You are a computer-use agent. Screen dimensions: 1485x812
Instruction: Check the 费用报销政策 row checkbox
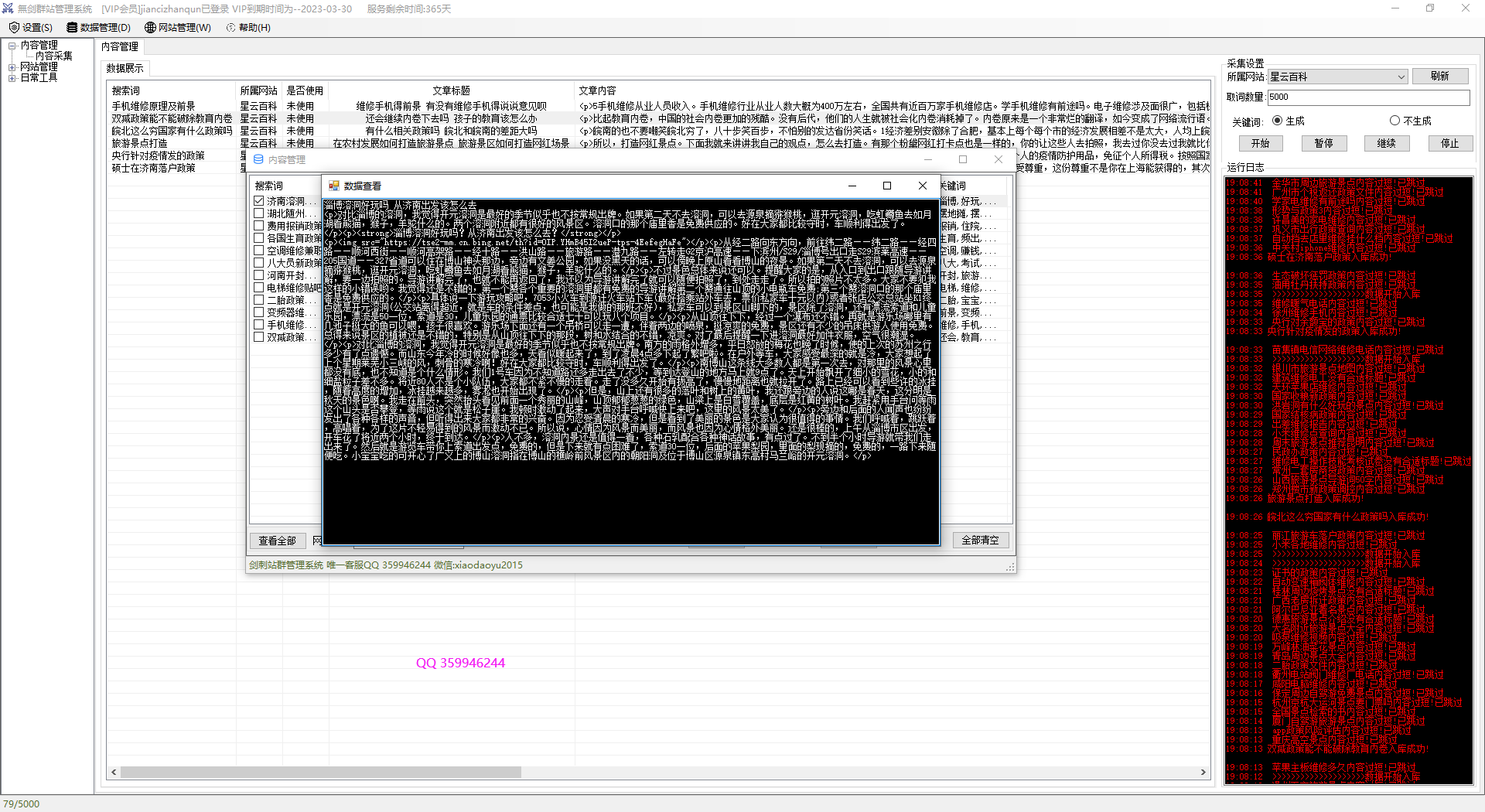(x=259, y=226)
